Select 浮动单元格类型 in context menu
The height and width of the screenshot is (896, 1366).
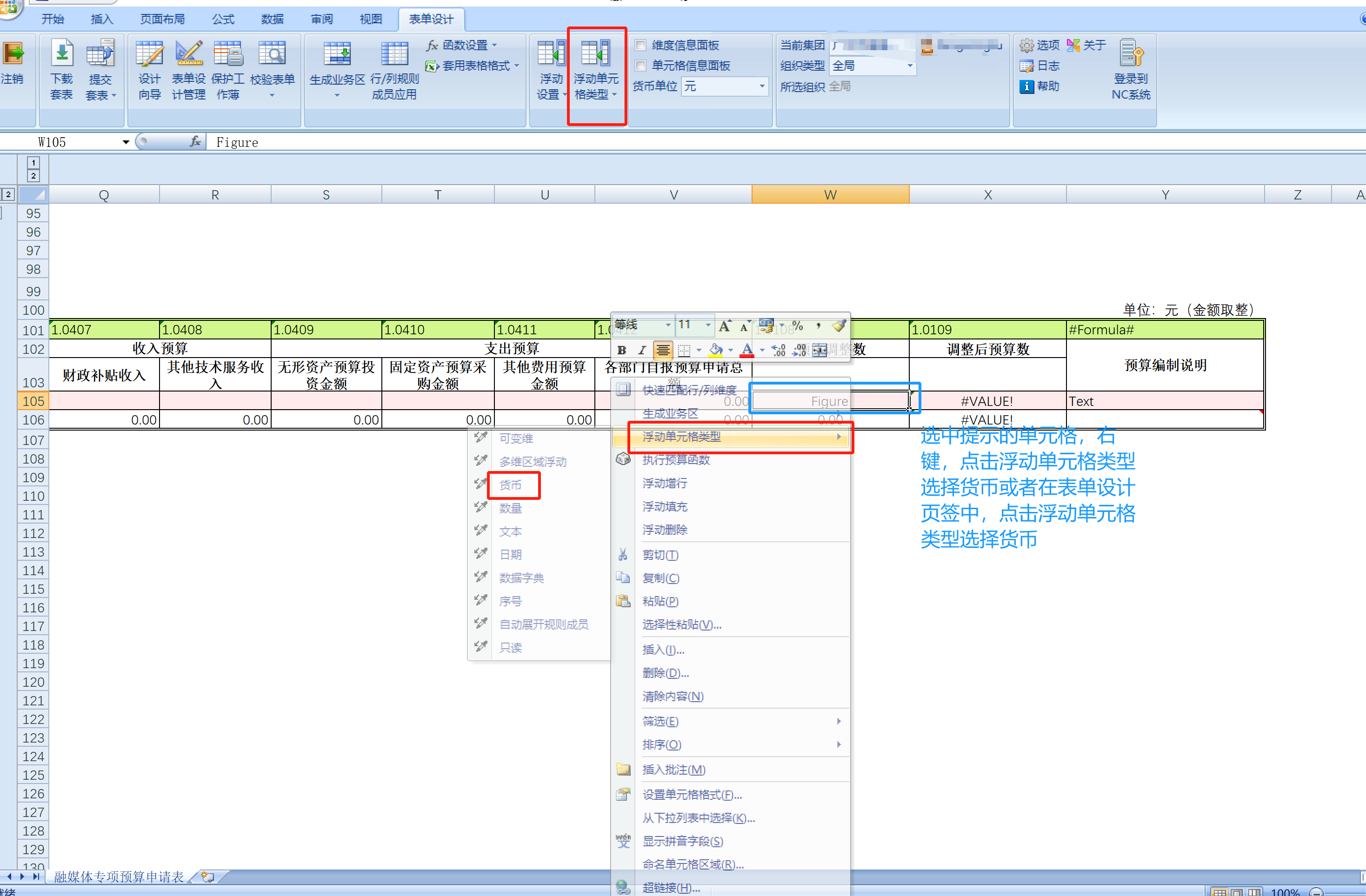click(x=731, y=437)
